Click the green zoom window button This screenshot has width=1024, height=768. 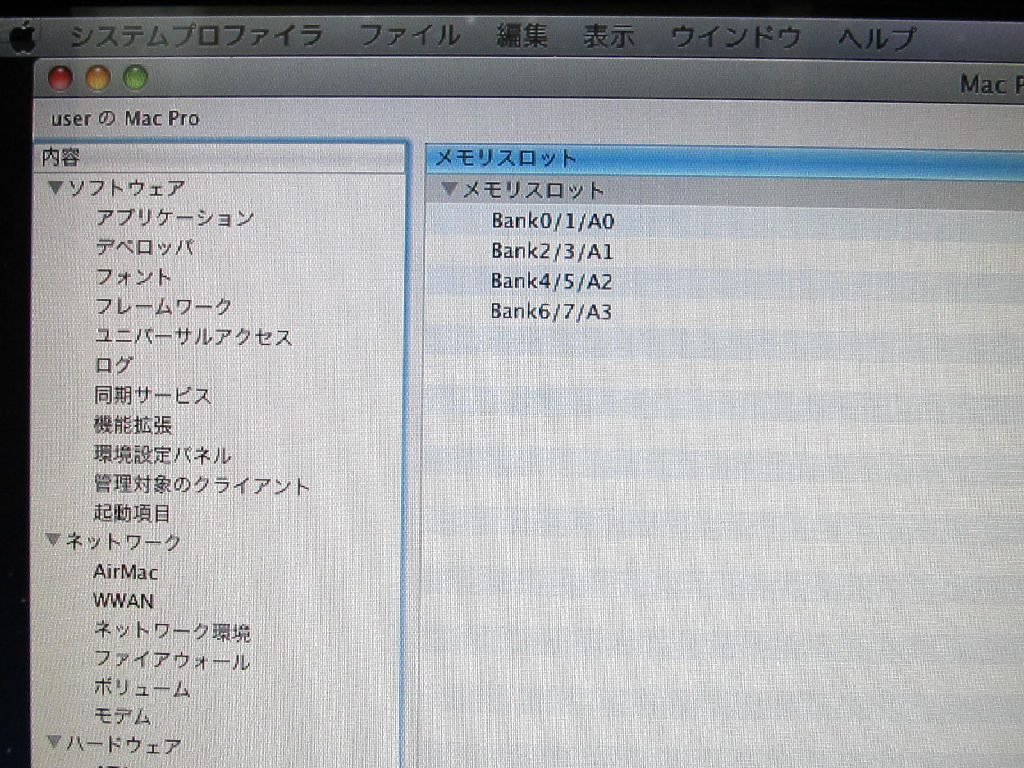(x=134, y=77)
